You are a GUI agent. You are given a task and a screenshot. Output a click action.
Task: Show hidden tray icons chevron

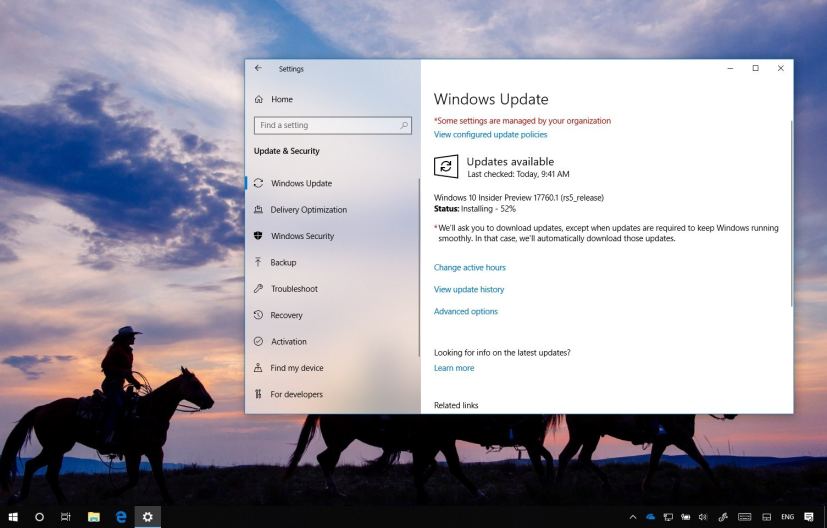[633, 517]
